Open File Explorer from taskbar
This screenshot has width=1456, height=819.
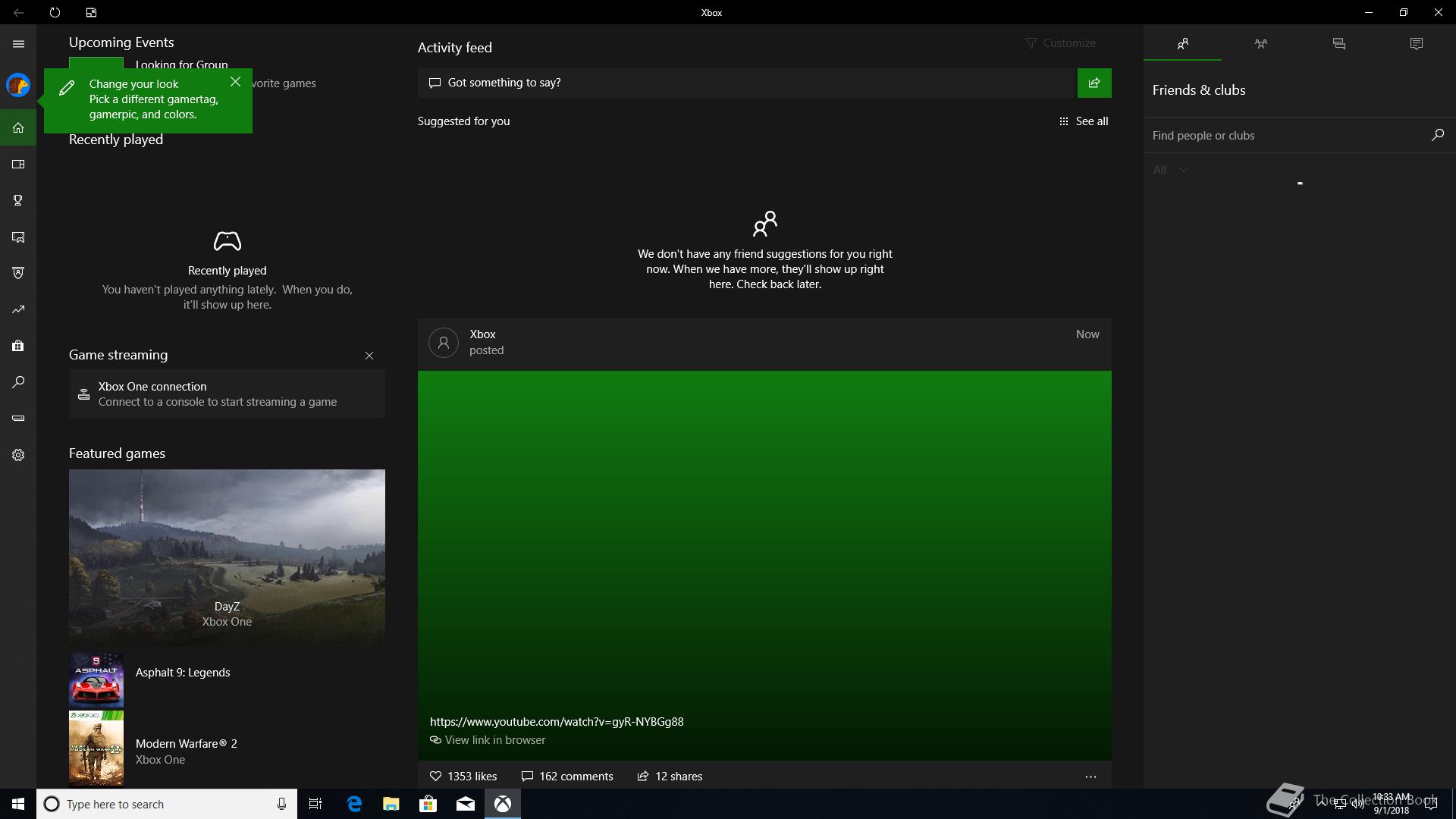click(391, 804)
